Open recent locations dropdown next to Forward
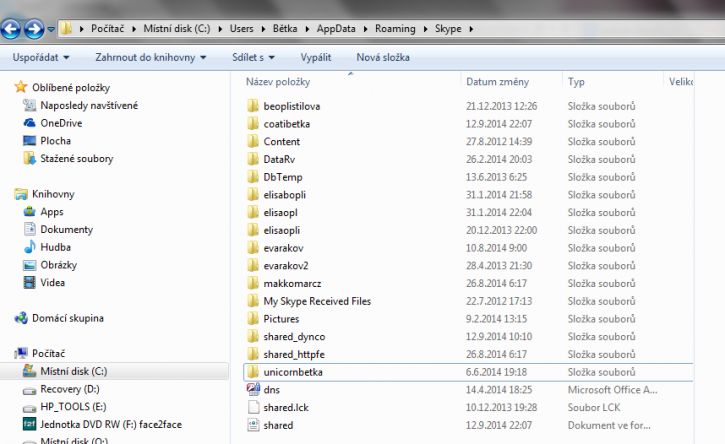 (51, 29)
